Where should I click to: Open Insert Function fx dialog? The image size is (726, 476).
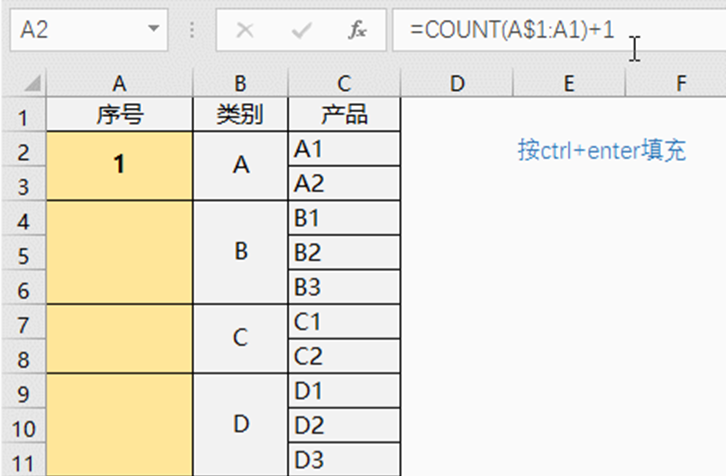357,30
